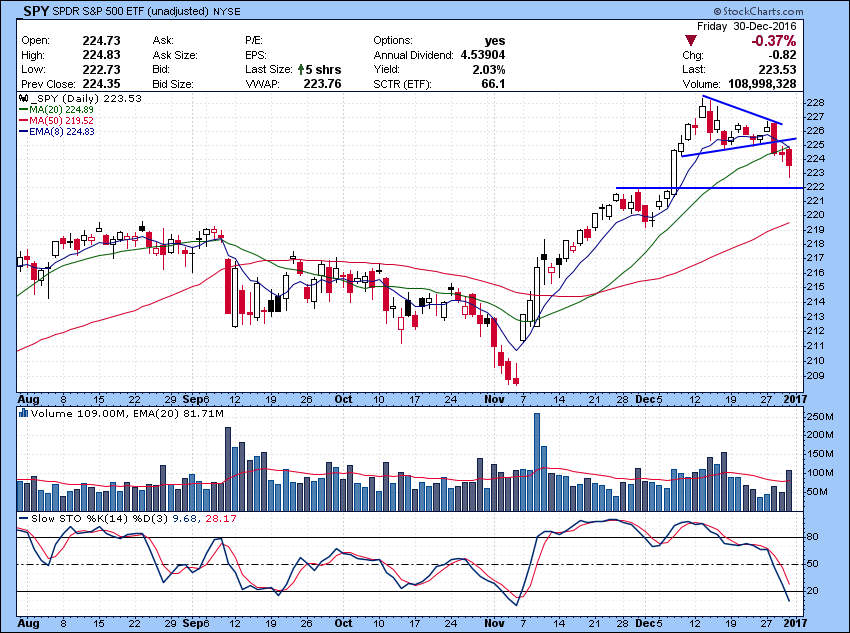Click the tallest volume bar in November
Image resolution: width=850 pixels, height=633 pixels.
pos(537,462)
